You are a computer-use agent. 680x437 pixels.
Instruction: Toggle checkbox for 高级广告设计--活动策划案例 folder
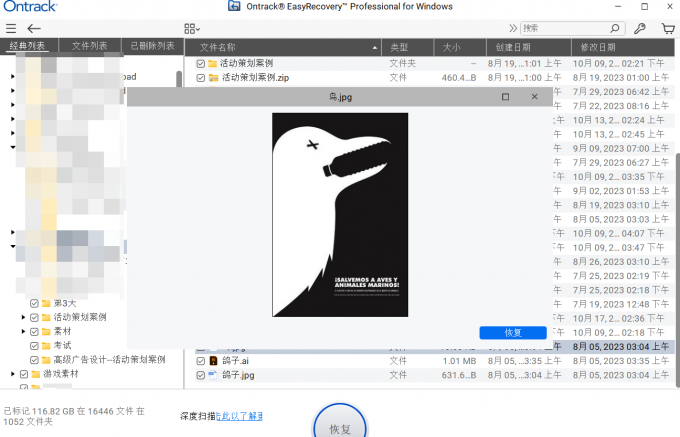34,360
